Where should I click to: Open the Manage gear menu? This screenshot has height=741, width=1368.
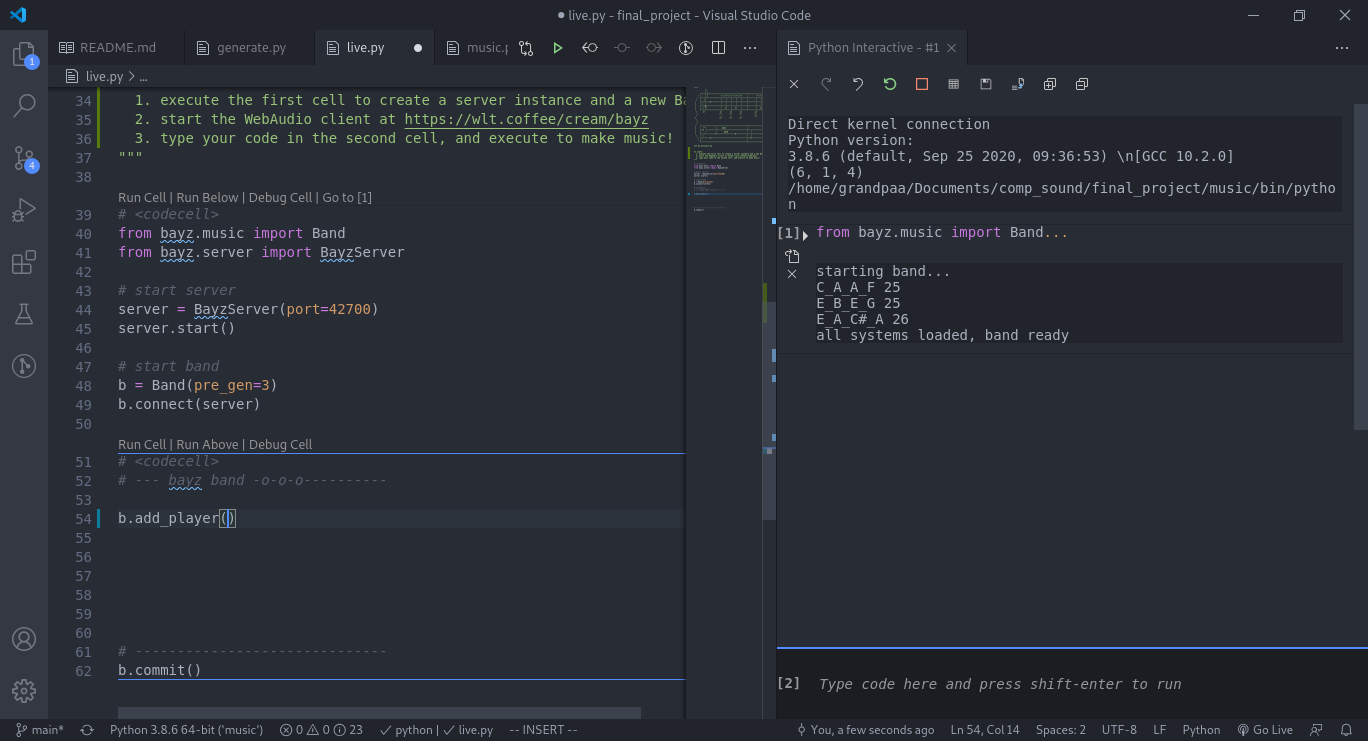pyautogui.click(x=24, y=691)
